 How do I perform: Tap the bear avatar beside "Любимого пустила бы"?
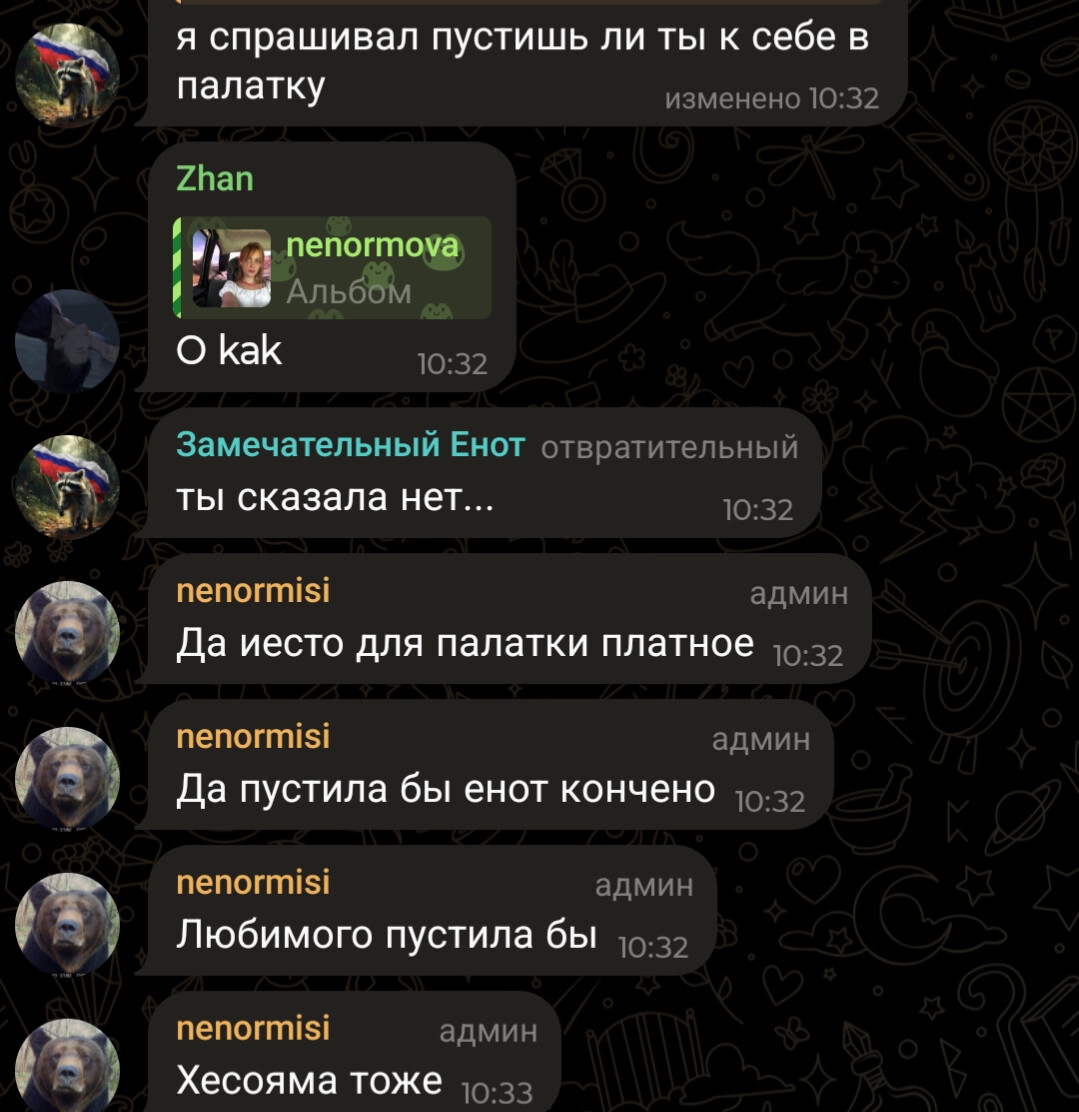(x=67, y=925)
